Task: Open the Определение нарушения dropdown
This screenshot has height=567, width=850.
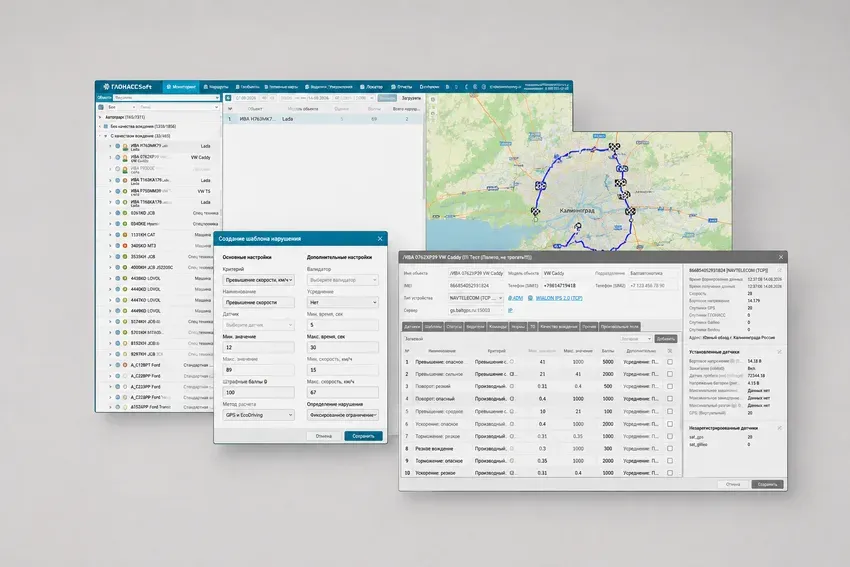Action: tap(343, 415)
